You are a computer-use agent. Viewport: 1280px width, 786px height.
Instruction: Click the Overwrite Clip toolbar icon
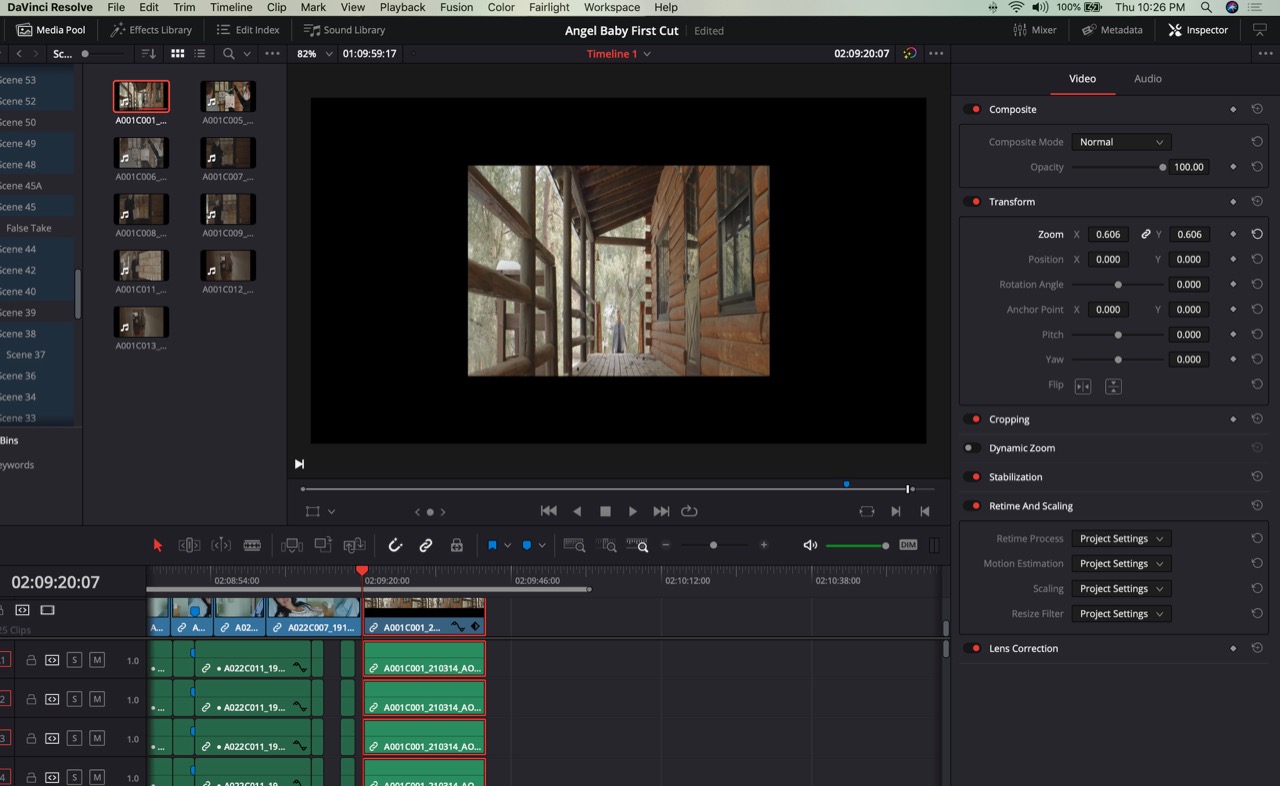tap(323, 545)
